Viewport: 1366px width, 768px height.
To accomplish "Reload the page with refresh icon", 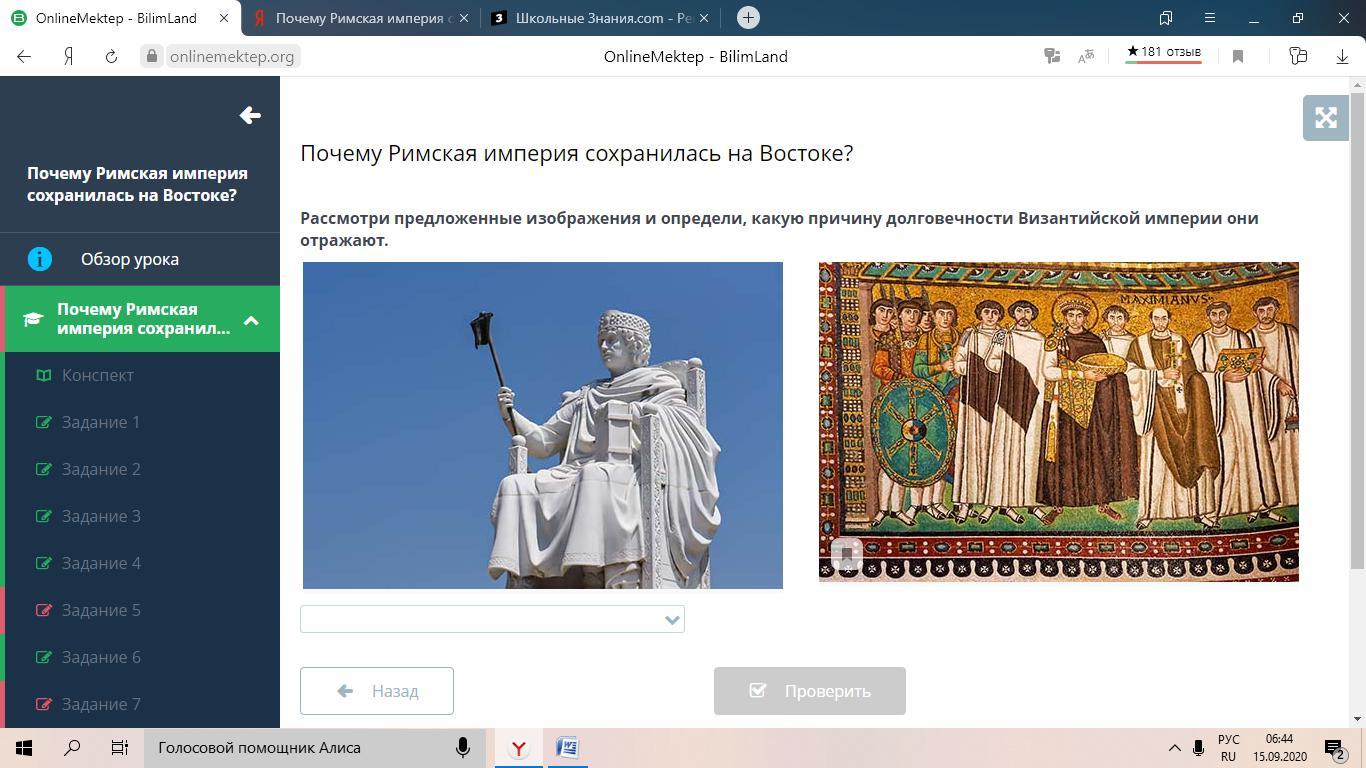I will (x=111, y=56).
